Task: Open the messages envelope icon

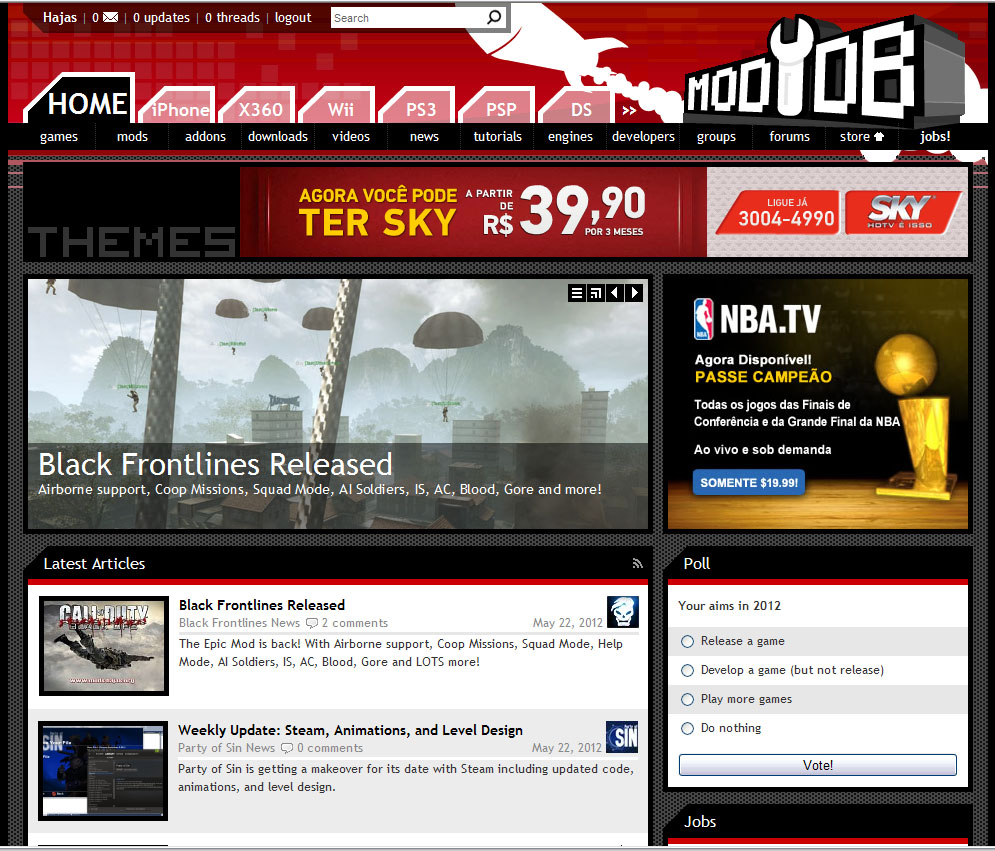Action: [110, 18]
